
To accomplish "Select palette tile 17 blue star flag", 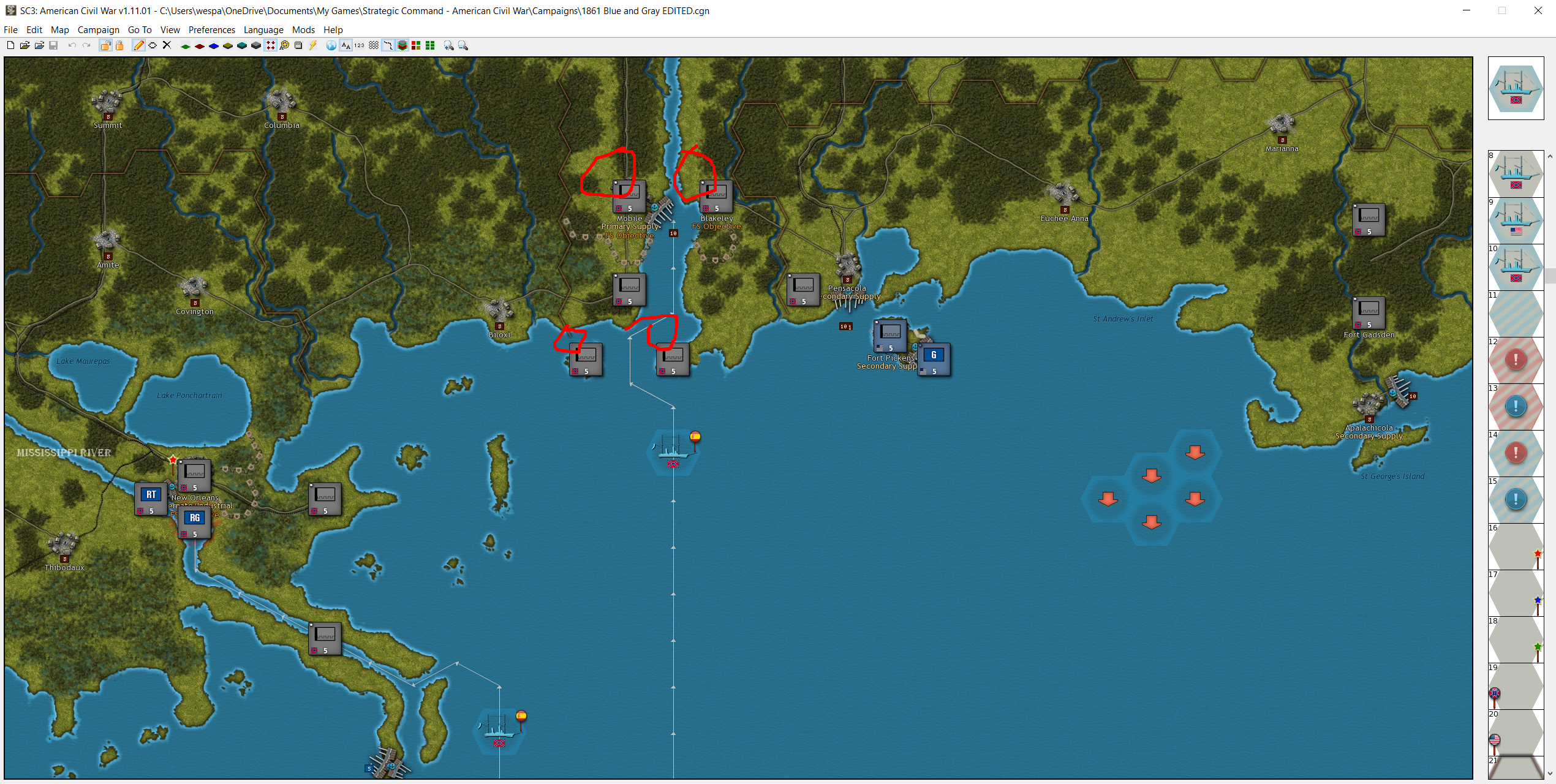I will pyautogui.click(x=1516, y=593).
